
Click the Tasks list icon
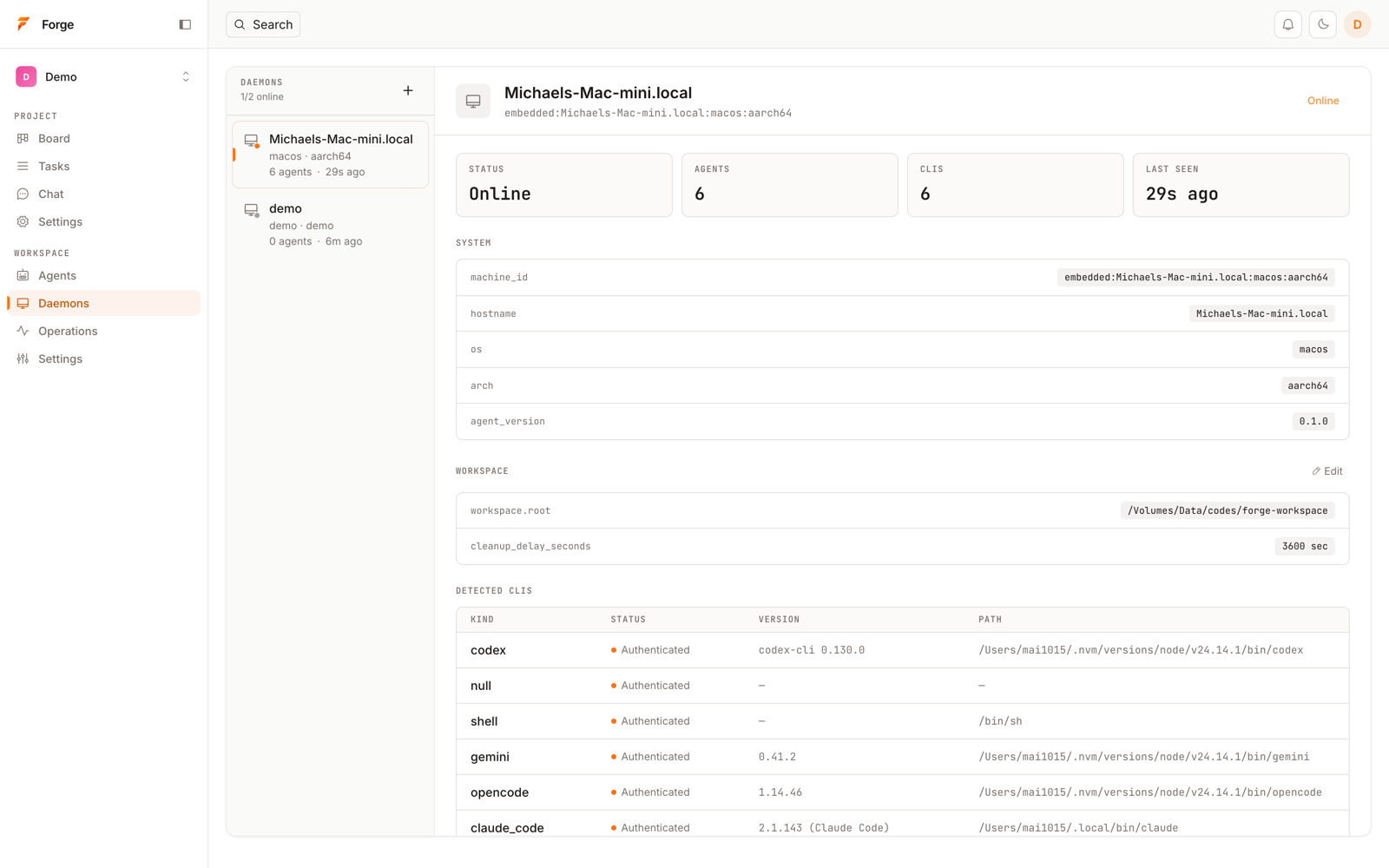pyautogui.click(x=23, y=166)
